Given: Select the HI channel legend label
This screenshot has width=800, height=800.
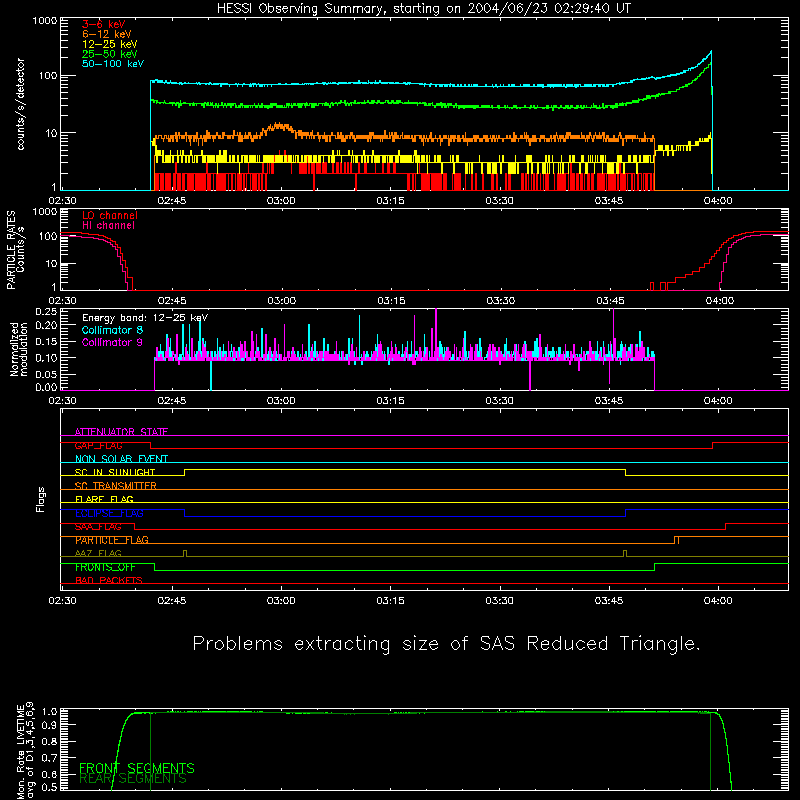Looking at the screenshot, I should (x=108, y=226).
